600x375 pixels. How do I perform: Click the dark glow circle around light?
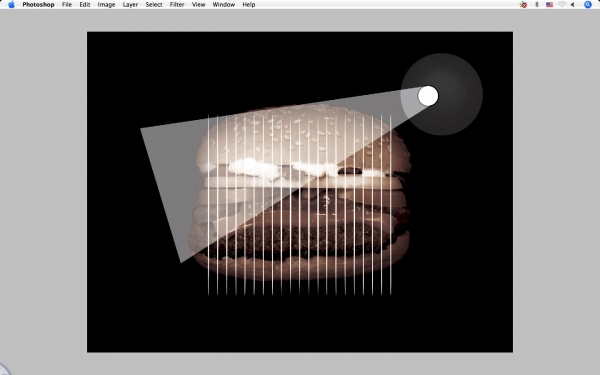tap(442, 94)
